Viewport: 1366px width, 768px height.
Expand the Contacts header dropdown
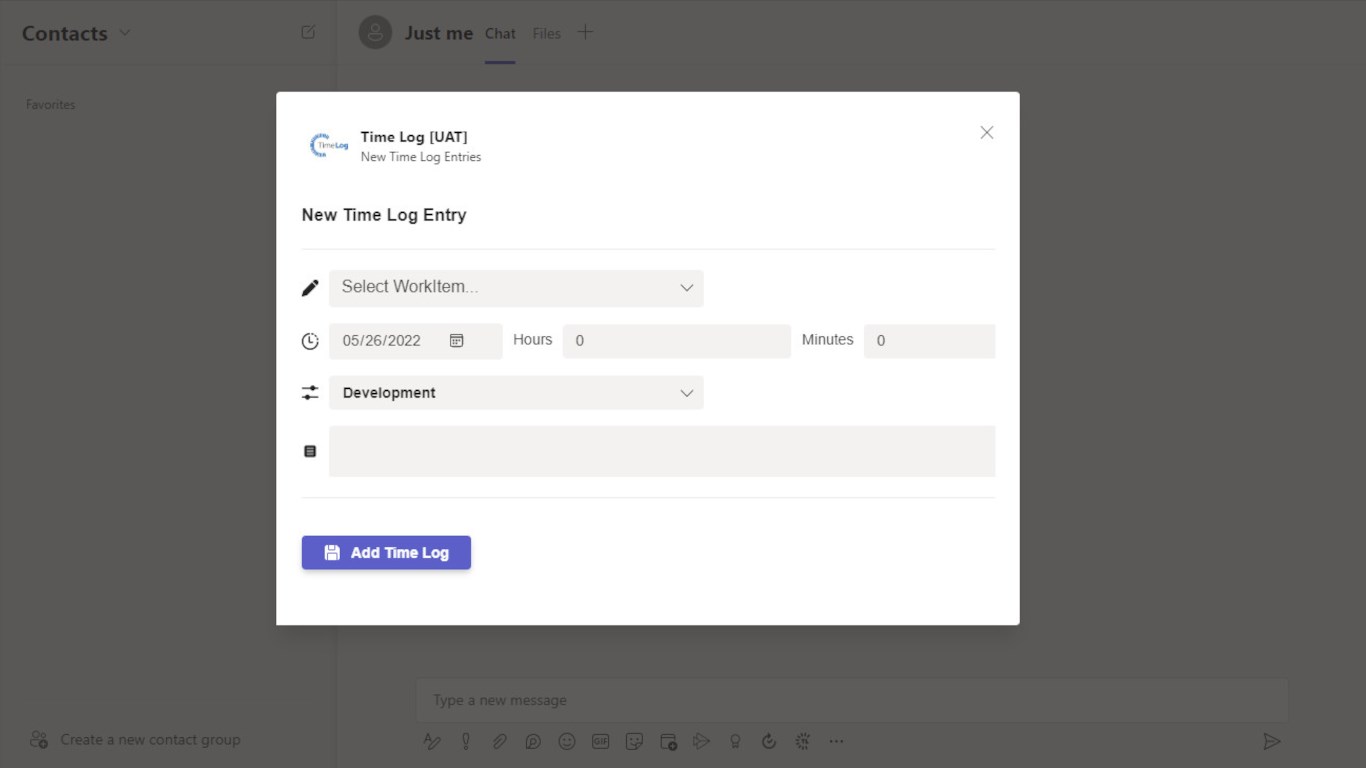[x=125, y=33]
